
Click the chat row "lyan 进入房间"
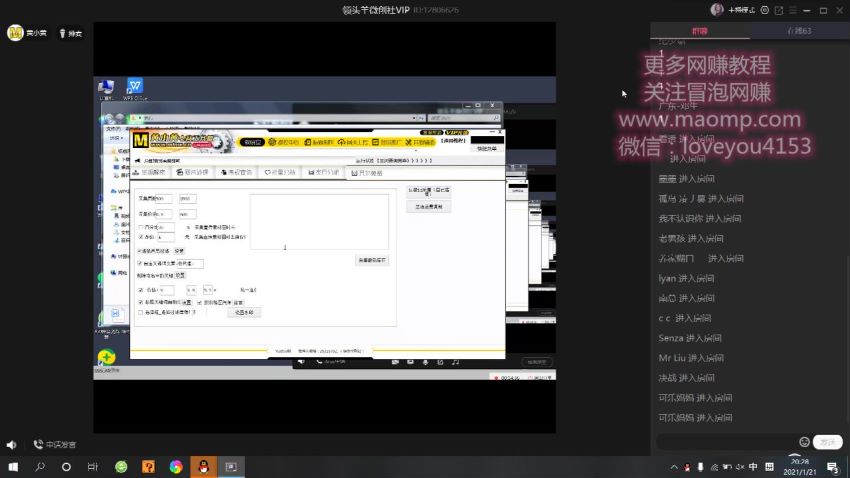[686, 279]
